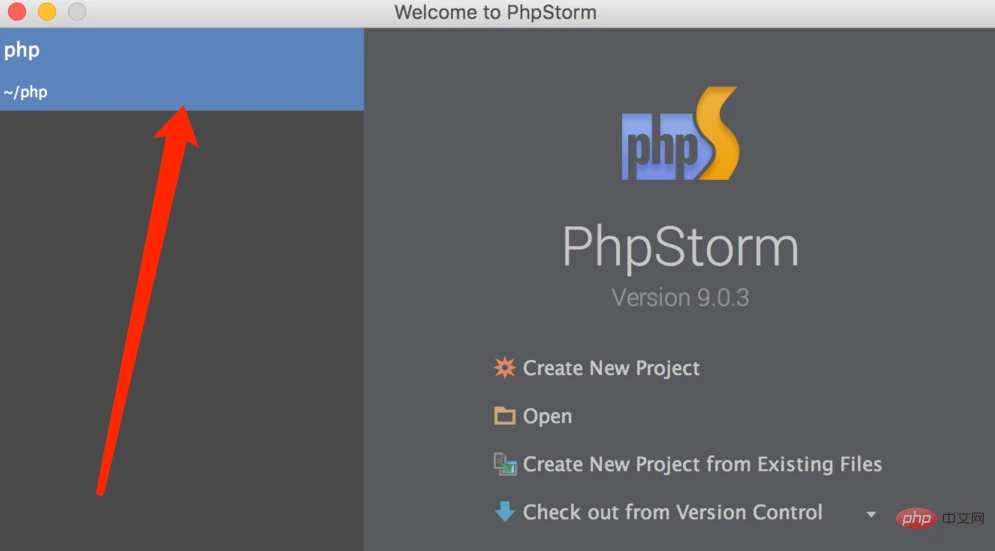Click the blue checkout arrow icon
Screen dimensions: 995x551
click(504, 511)
